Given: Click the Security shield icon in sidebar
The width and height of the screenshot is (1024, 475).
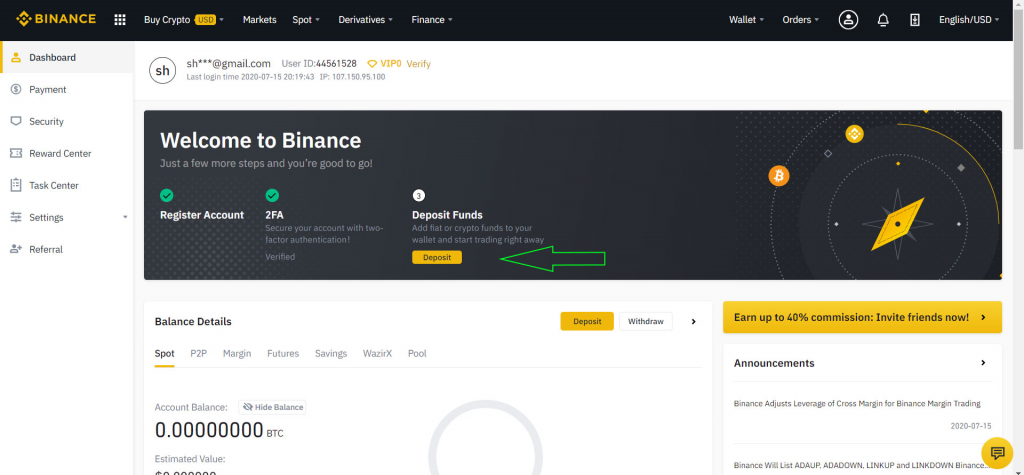Looking at the screenshot, I should click(x=16, y=122).
